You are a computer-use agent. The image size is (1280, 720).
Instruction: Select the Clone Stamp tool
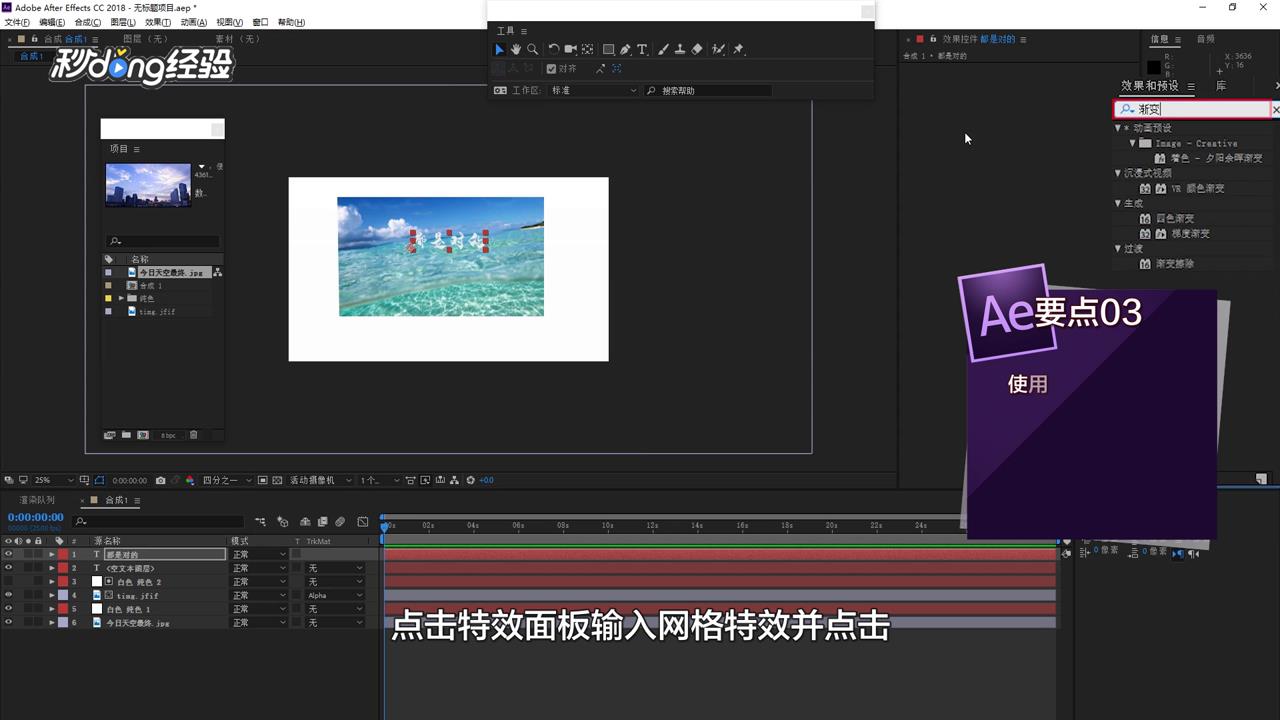[x=680, y=49]
